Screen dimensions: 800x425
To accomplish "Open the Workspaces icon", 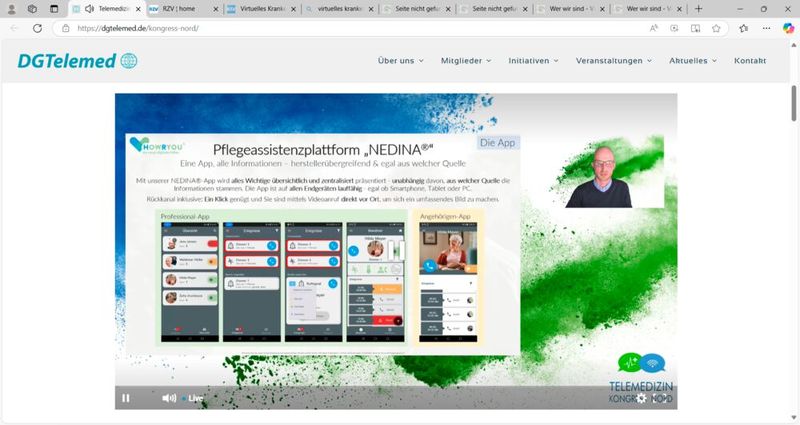I will (x=32, y=9).
